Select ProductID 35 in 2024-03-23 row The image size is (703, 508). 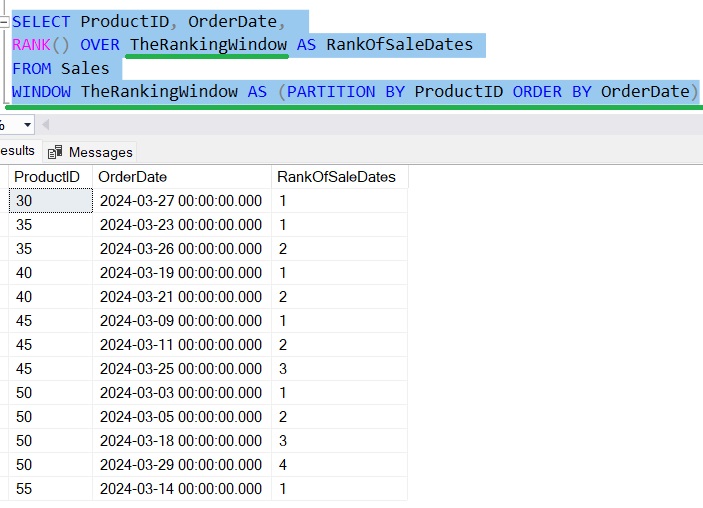point(51,225)
